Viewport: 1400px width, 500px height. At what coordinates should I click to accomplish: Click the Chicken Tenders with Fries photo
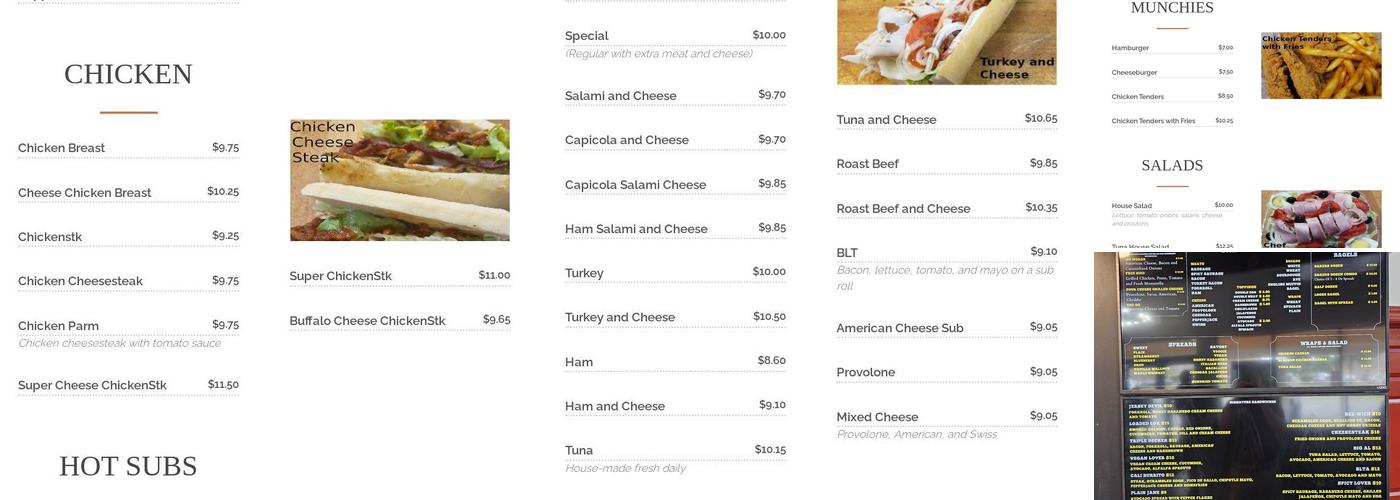(x=1320, y=65)
